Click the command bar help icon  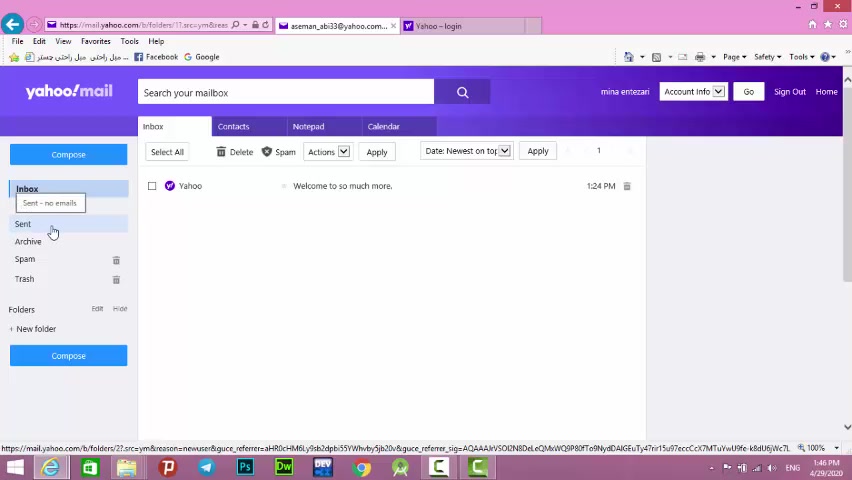(825, 57)
